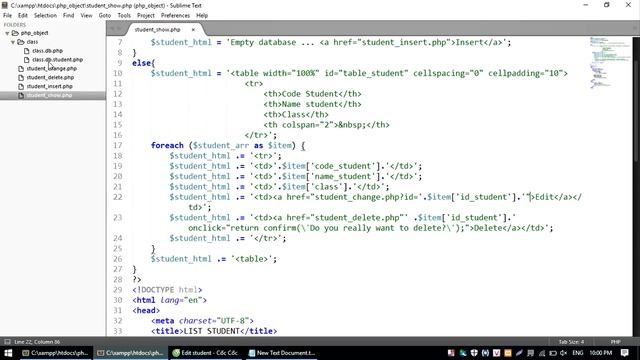Image resolution: width=640 pixels, height=360 pixels.
Task: Click the shield security tray icon
Action: click(474, 353)
